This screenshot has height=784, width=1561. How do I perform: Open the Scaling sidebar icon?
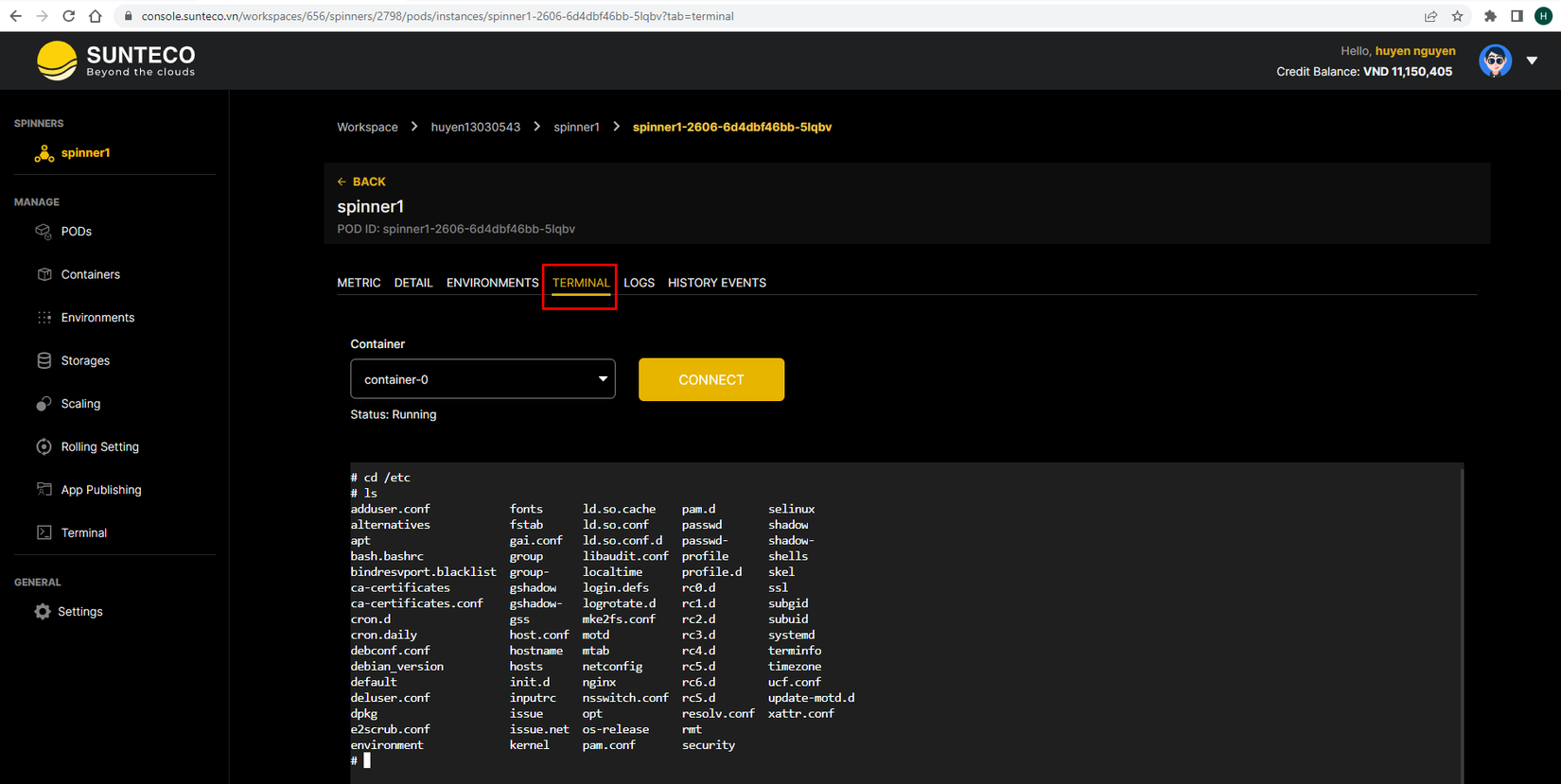(x=44, y=404)
